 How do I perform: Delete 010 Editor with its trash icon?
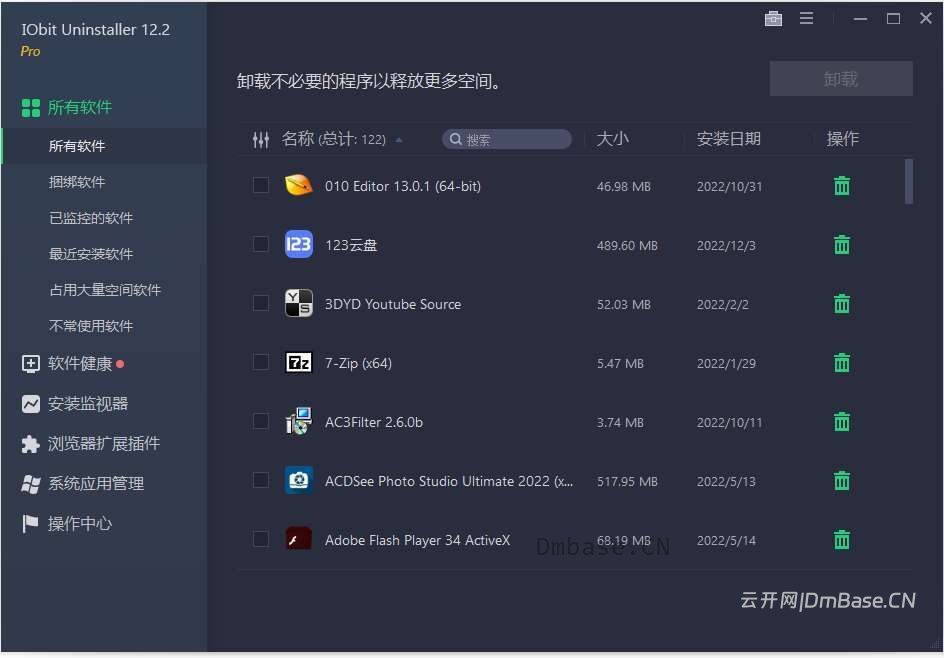pyautogui.click(x=842, y=186)
